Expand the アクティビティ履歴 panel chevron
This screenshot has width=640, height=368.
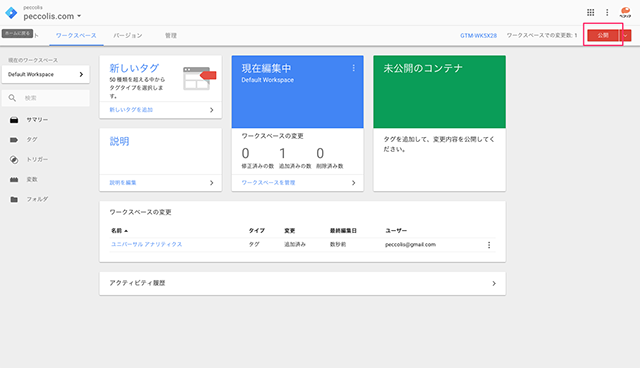pos(494,283)
